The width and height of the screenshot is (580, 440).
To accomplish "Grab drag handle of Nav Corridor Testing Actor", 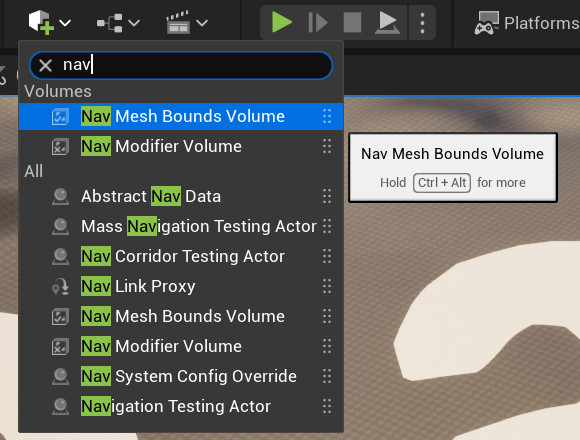I will pyautogui.click(x=327, y=256).
